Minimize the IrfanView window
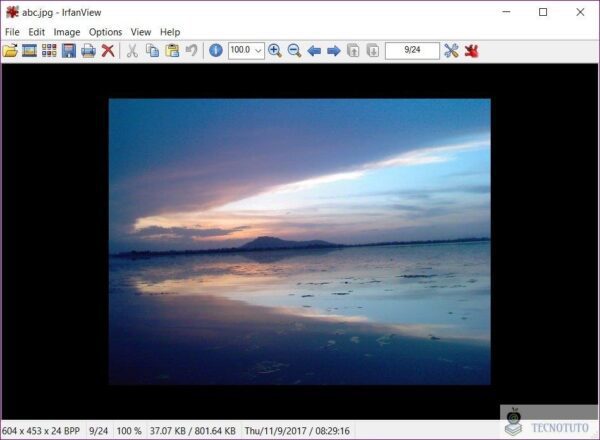This screenshot has width=600, height=440. click(x=506, y=12)
